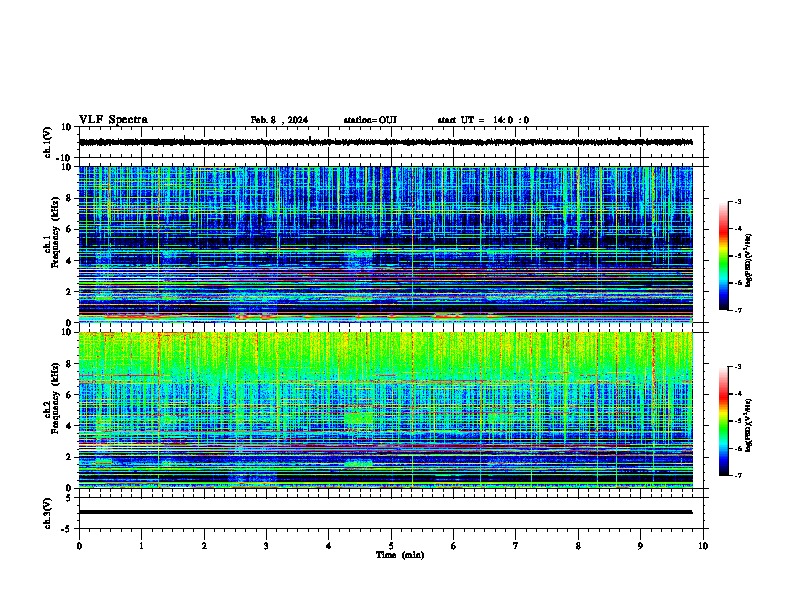Click the ch.1 voltage waveform trace
Screen dimensions: 792x612
click(x=386, y=142)
